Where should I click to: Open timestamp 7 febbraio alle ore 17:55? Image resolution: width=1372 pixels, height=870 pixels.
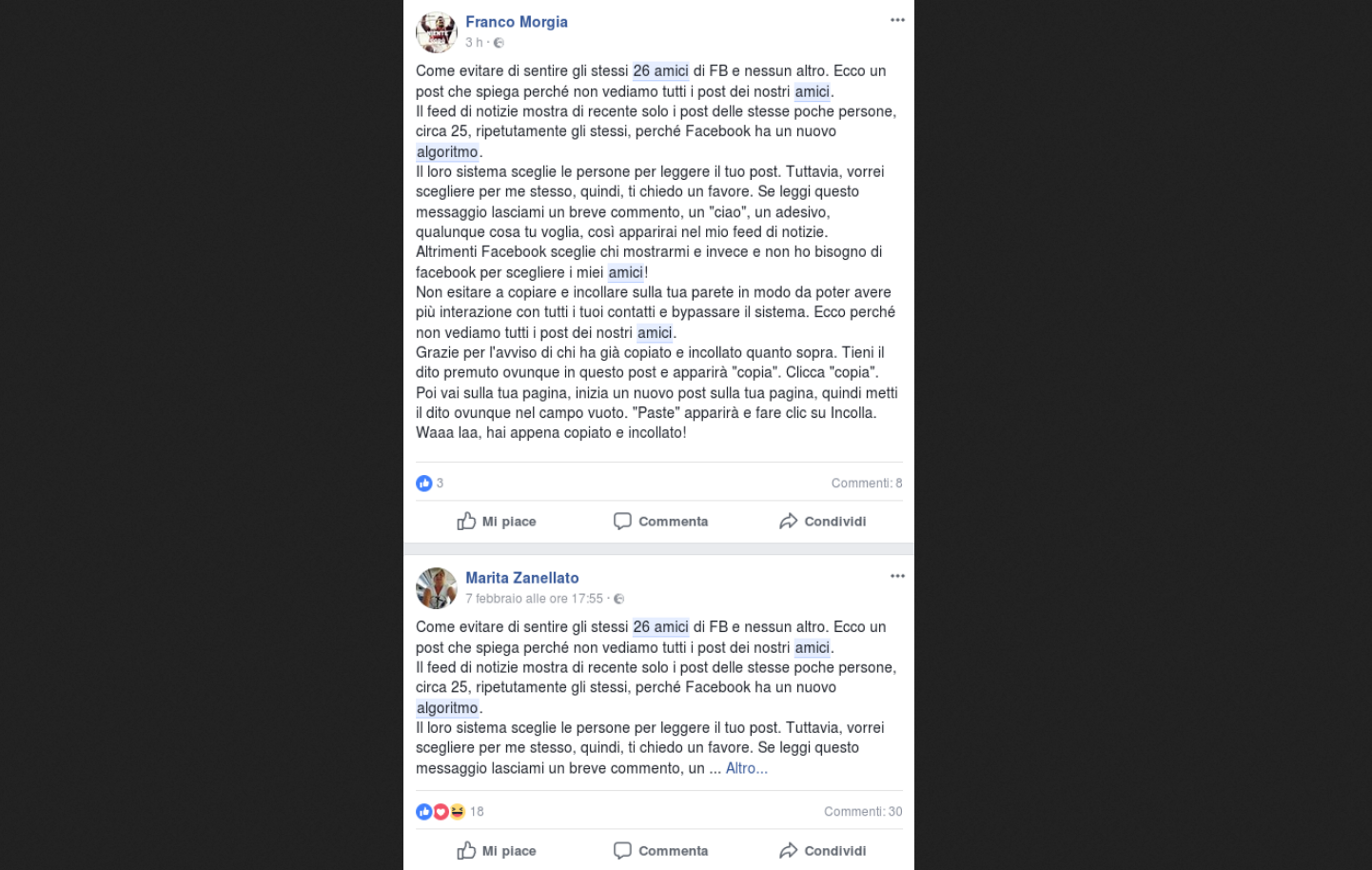pos(534,599)
